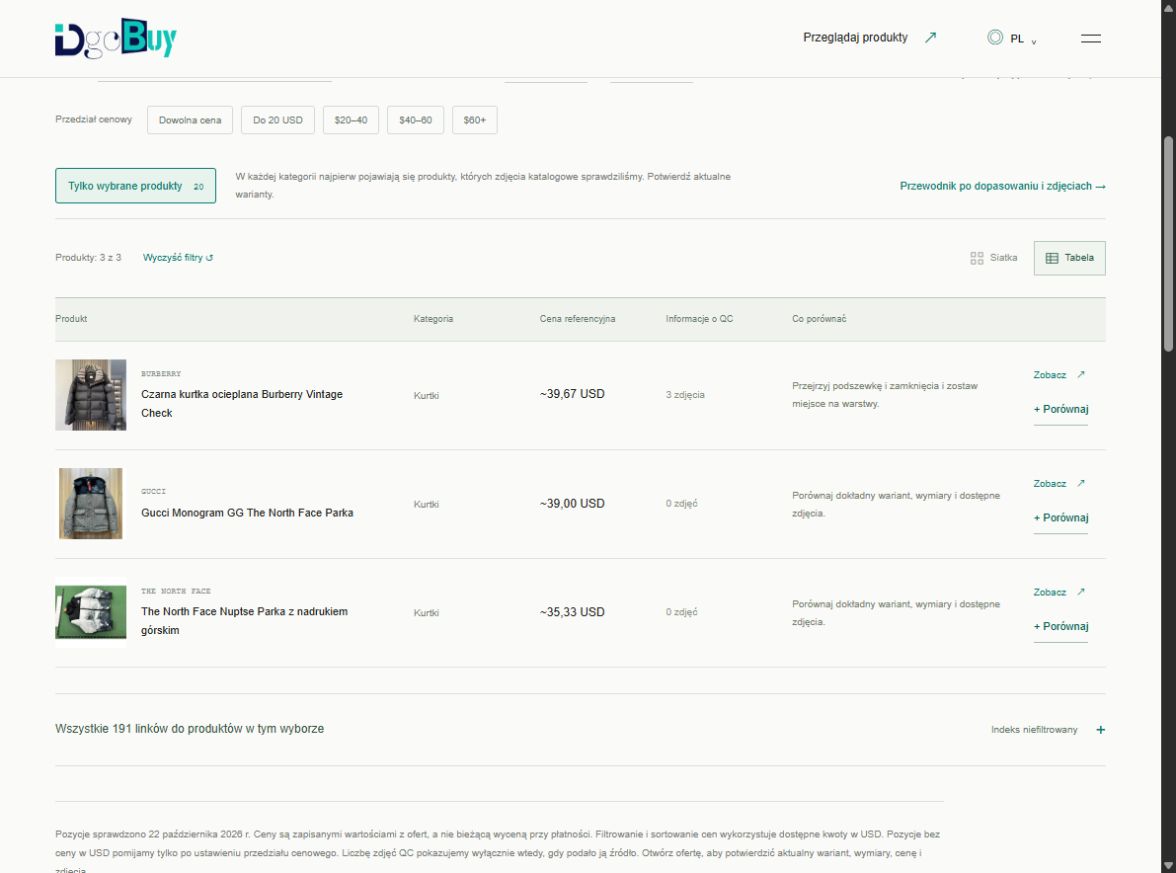The width and height of the screenshot is (1176, 873).
Task: Open Przewodnik po dopasowaniu i zdjęciach
Action: pyautogui.click(x=1002, y=186)
